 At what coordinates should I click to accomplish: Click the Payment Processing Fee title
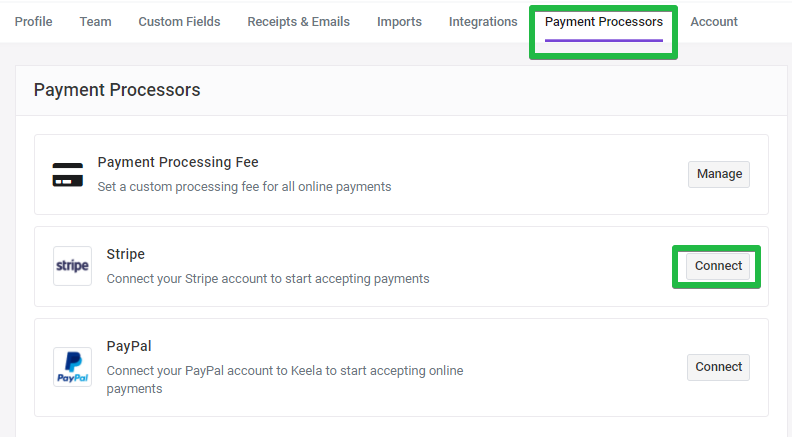coord(178,162)
